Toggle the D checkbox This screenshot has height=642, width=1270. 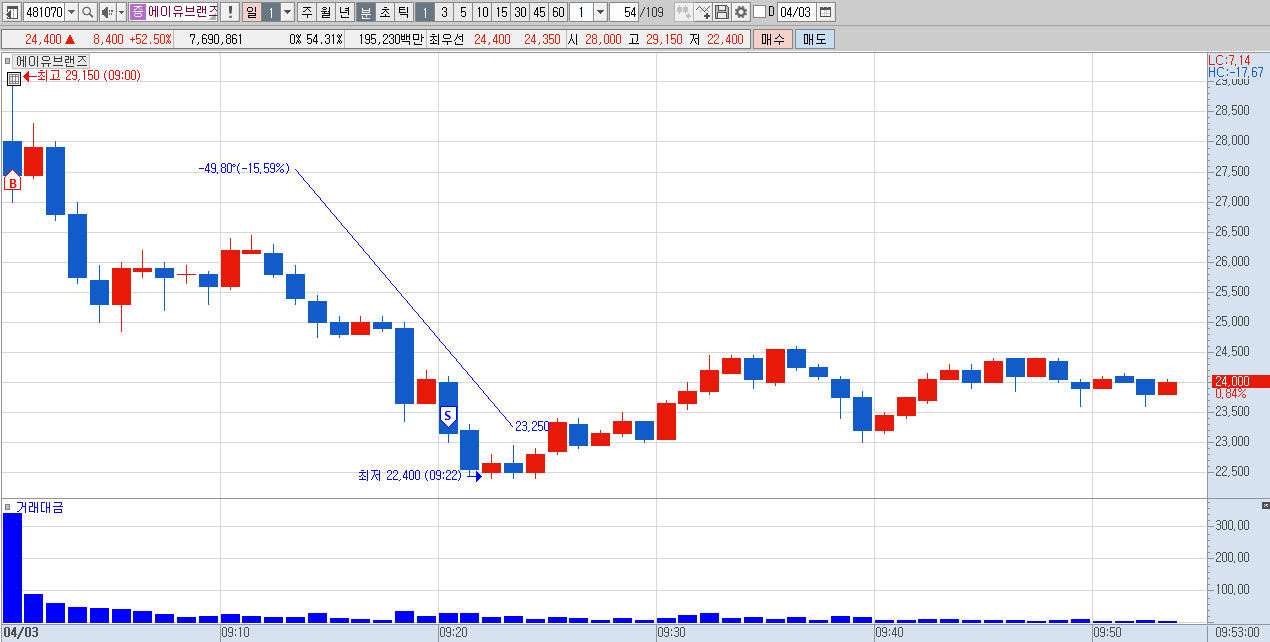tap(758, 12)
